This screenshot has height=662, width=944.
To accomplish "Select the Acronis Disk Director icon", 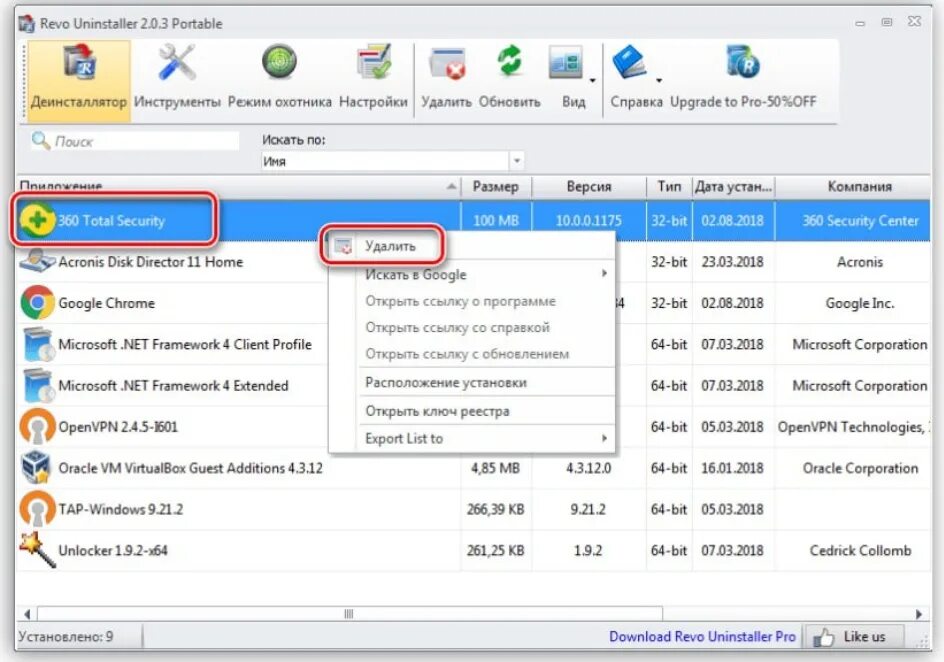I will (x=37, y=261).
